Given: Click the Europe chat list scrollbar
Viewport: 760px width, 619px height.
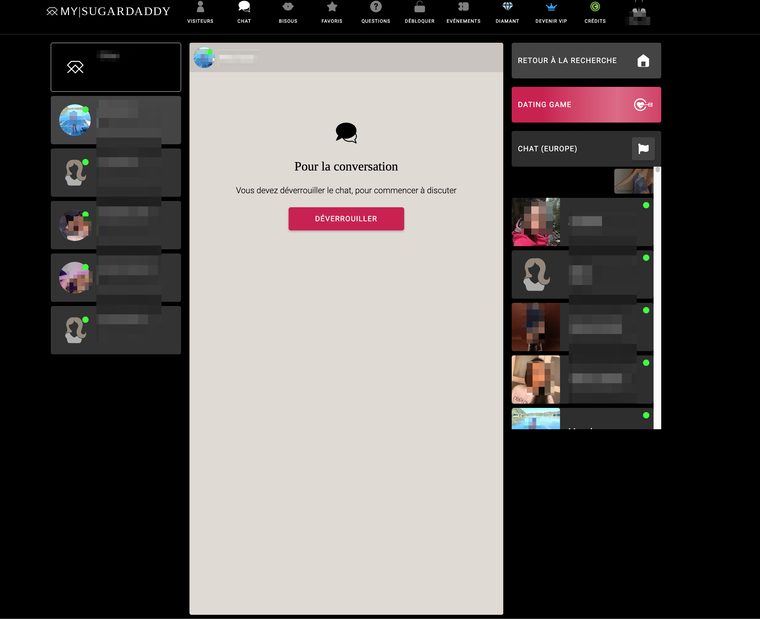Looking at the screenshot, I should point(657,298).
